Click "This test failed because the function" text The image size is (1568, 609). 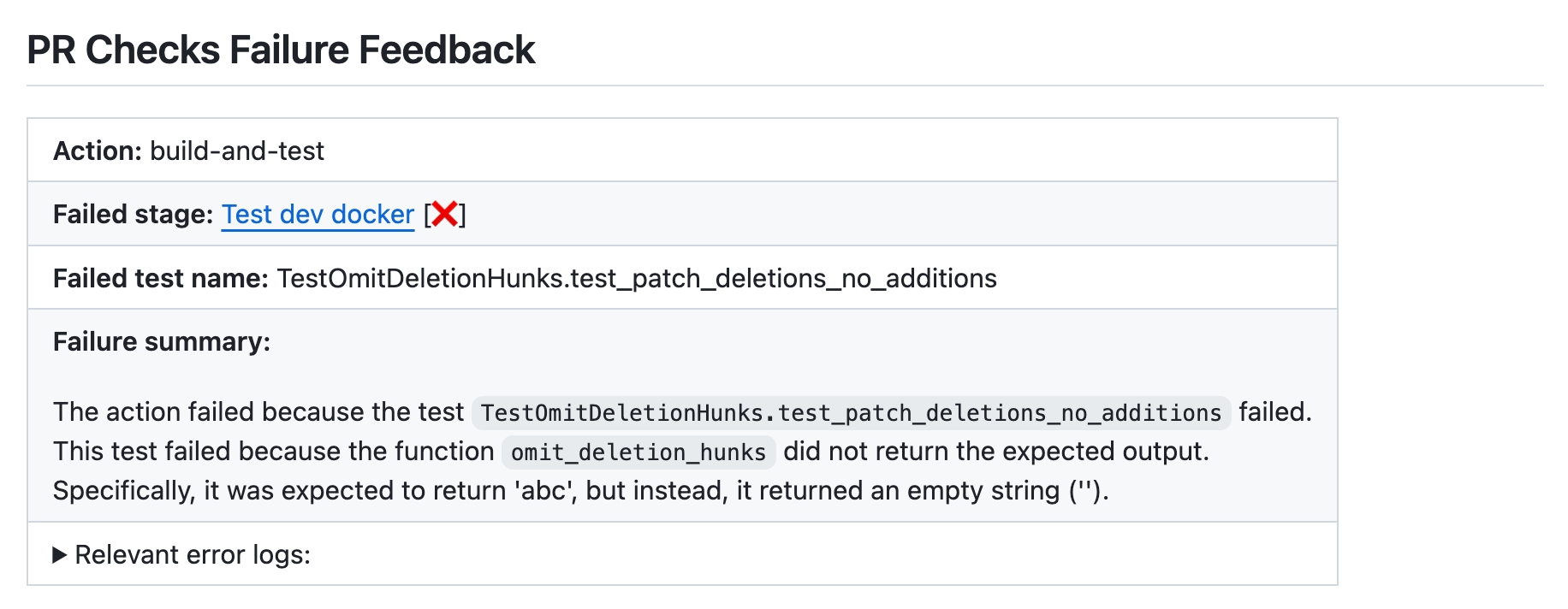click(x=274, y=452)
